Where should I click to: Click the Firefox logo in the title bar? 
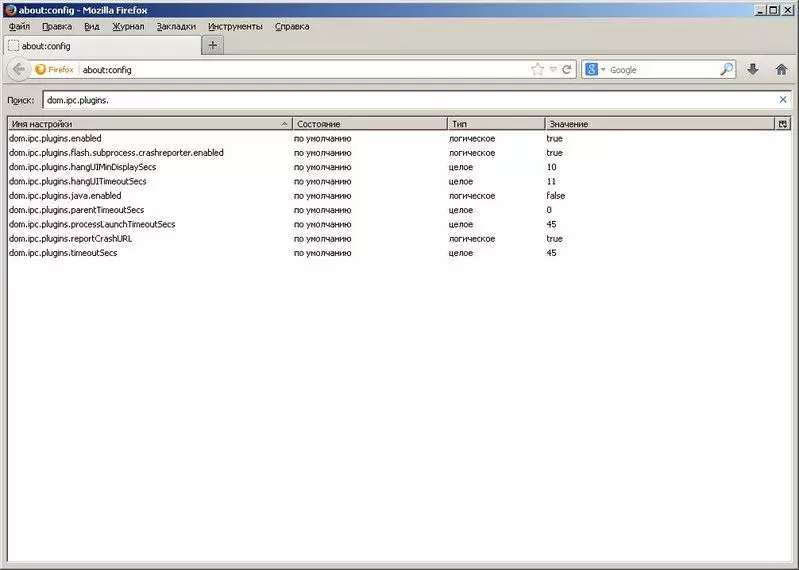click(10, 10)
